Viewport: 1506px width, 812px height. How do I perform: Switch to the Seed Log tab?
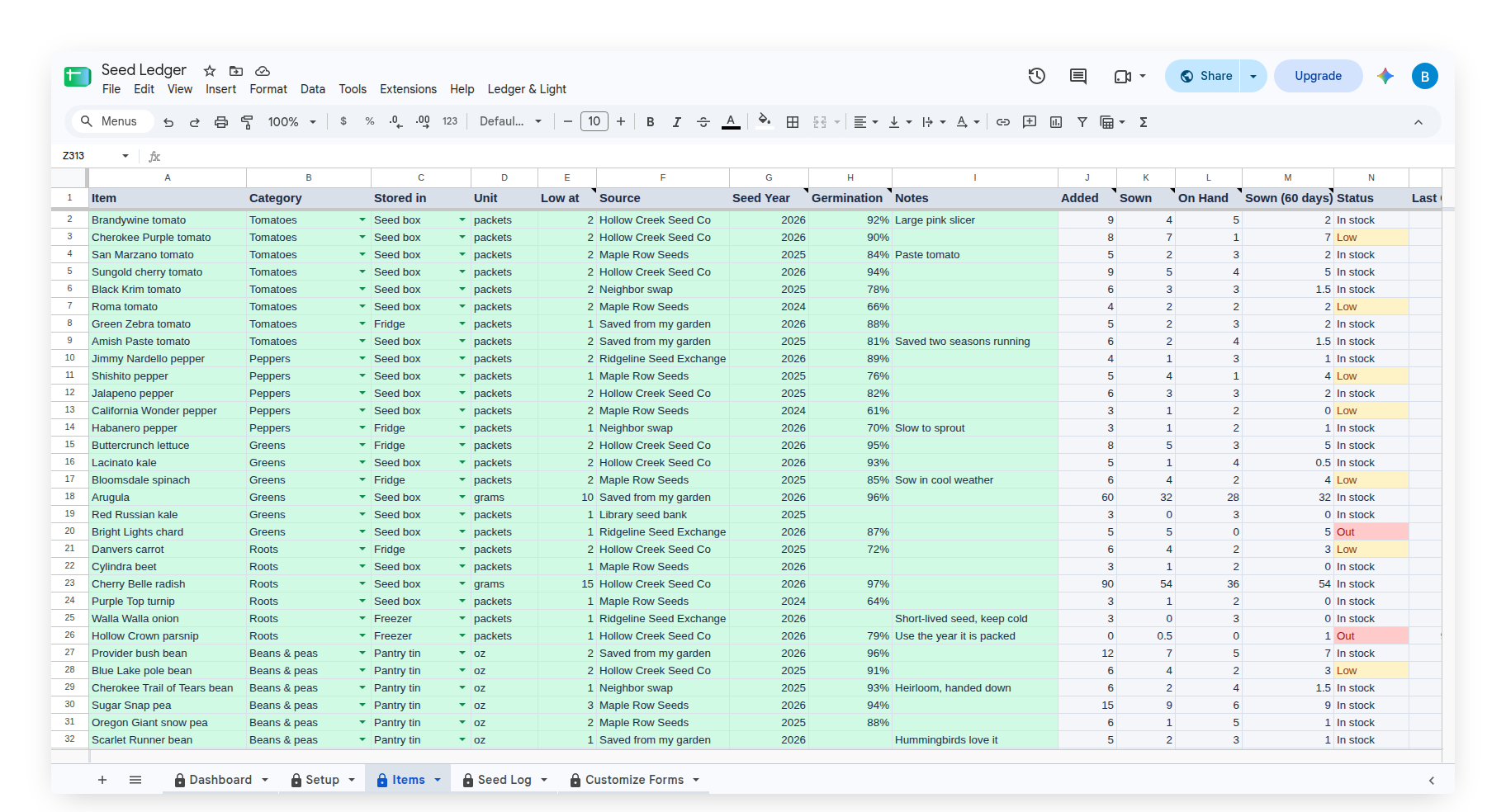pyautogui.click(x=504, y=780)
